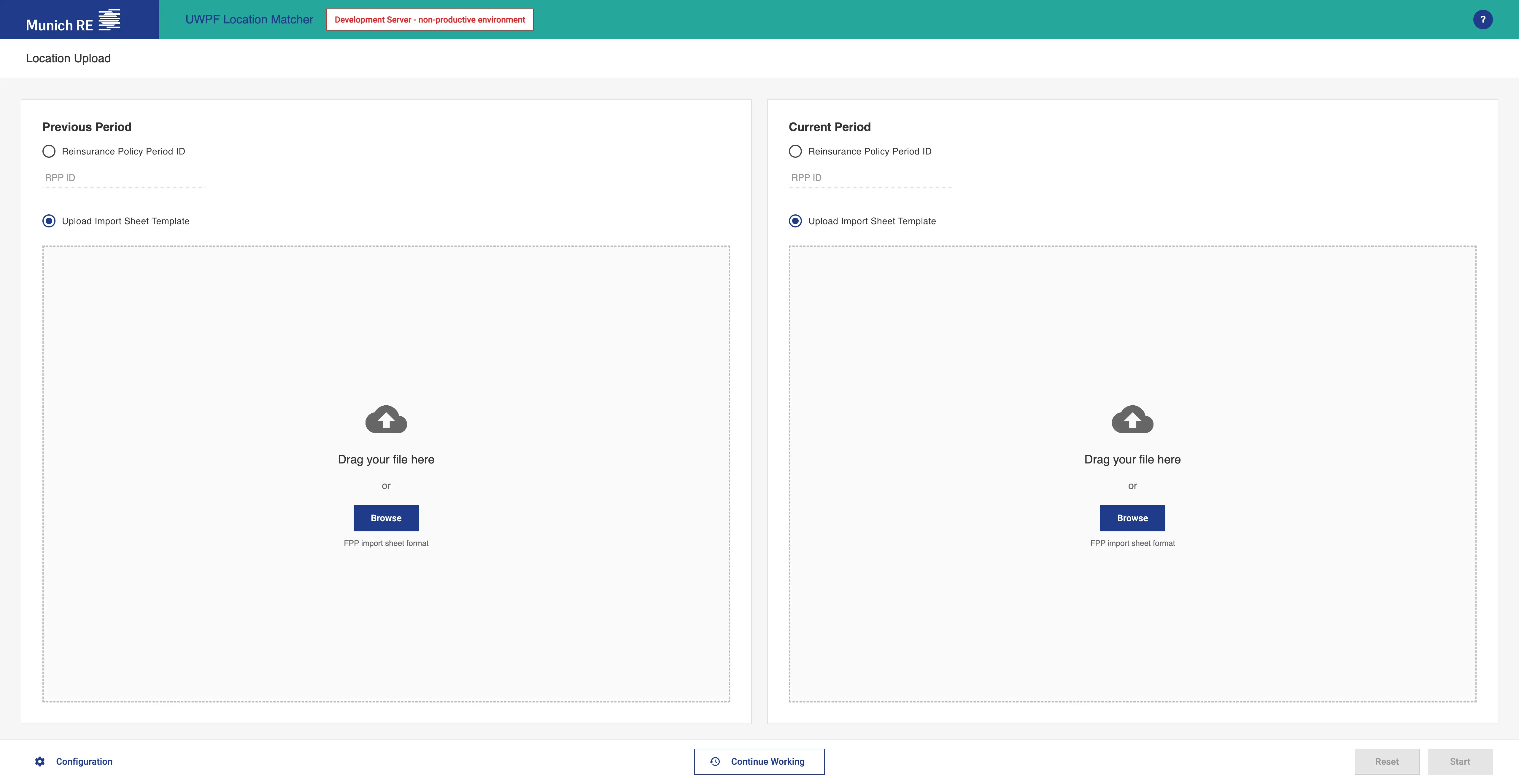The image size is (1519, 784).
Task: Select Current Period Upload Import Sheet Template
Action: 795,221
